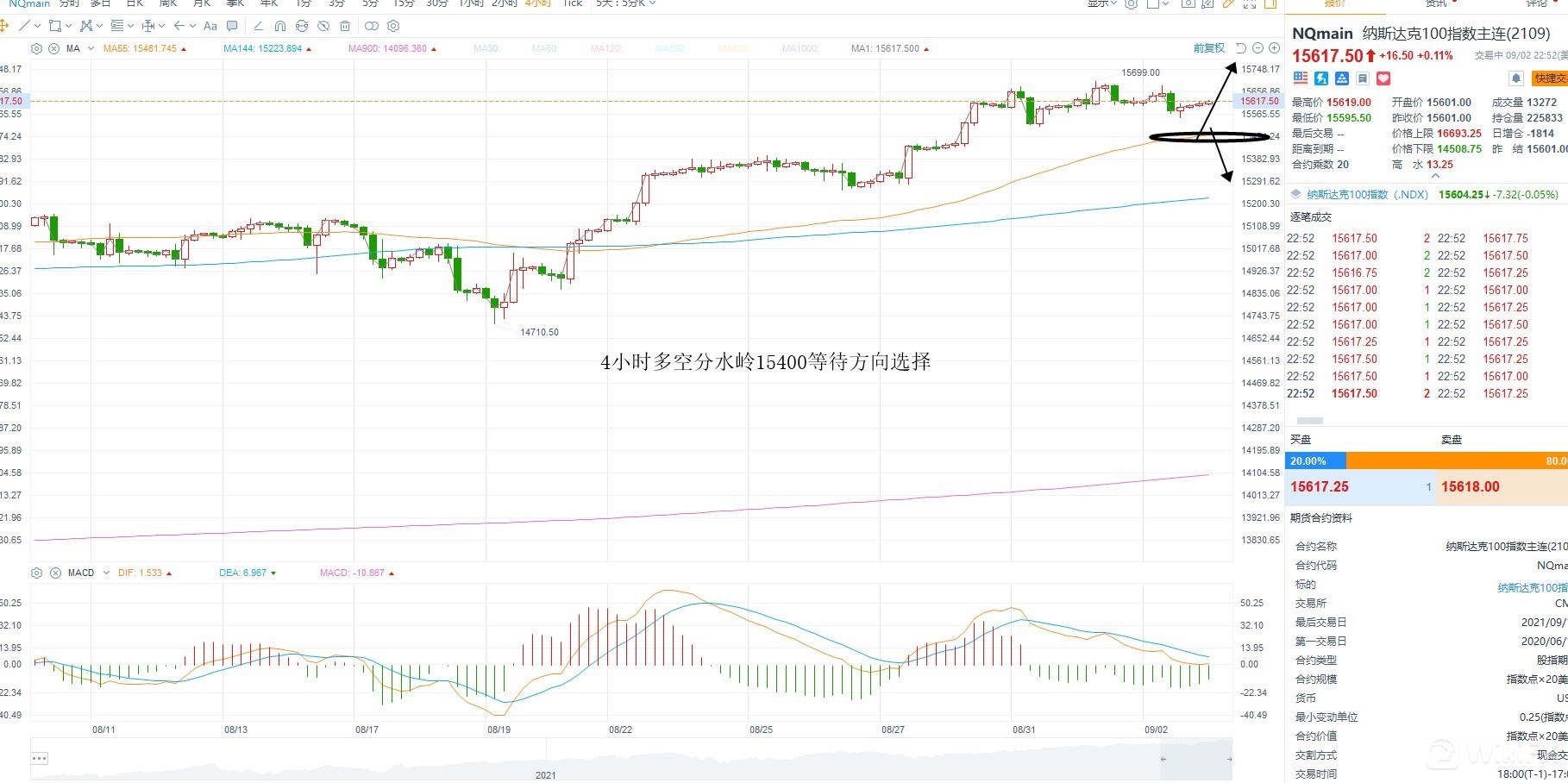
Task: Expand the MA indicator dropdown
Action: [91, 49]
